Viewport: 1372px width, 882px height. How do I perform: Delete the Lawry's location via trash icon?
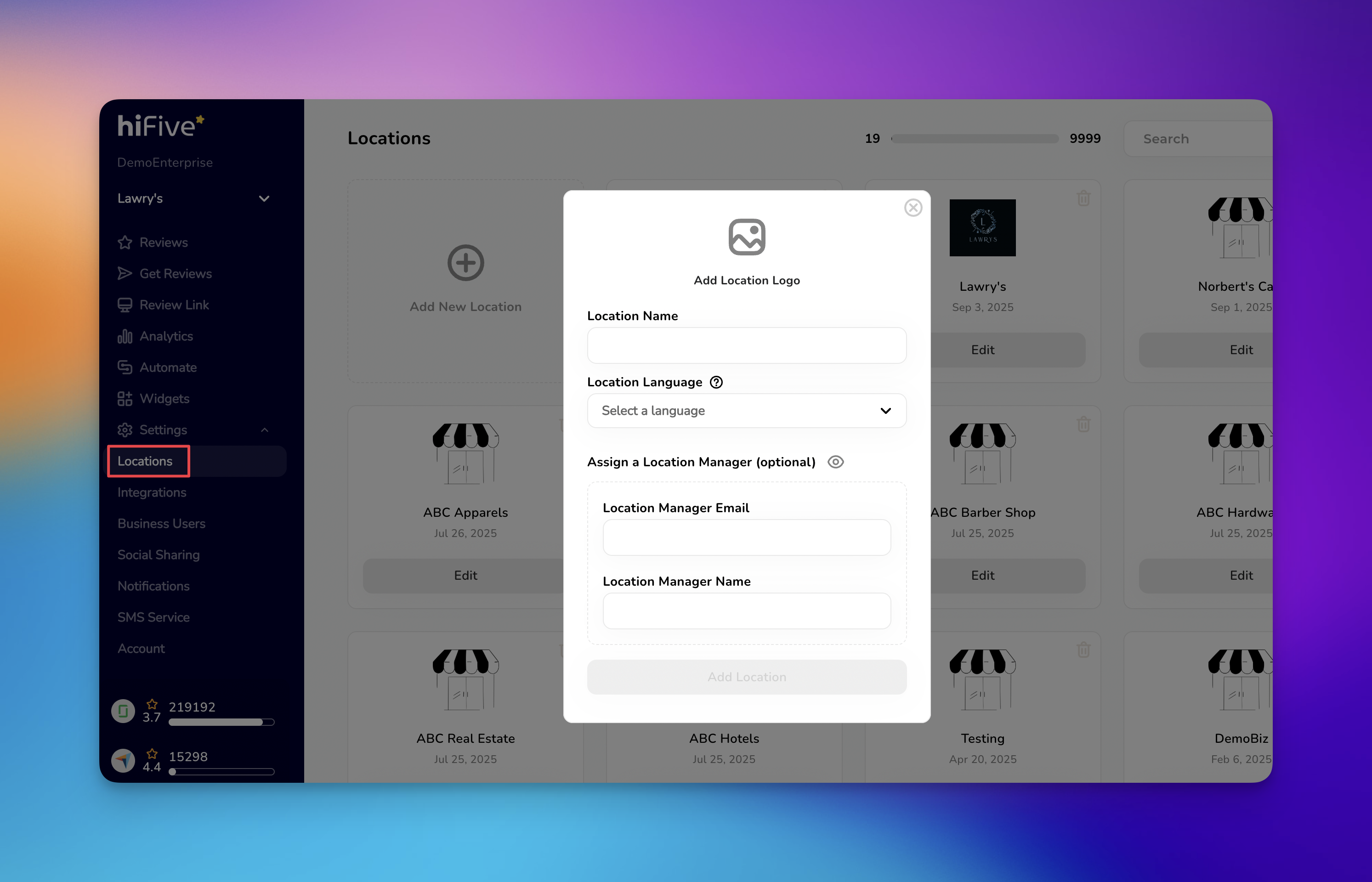coord(1083,198)
